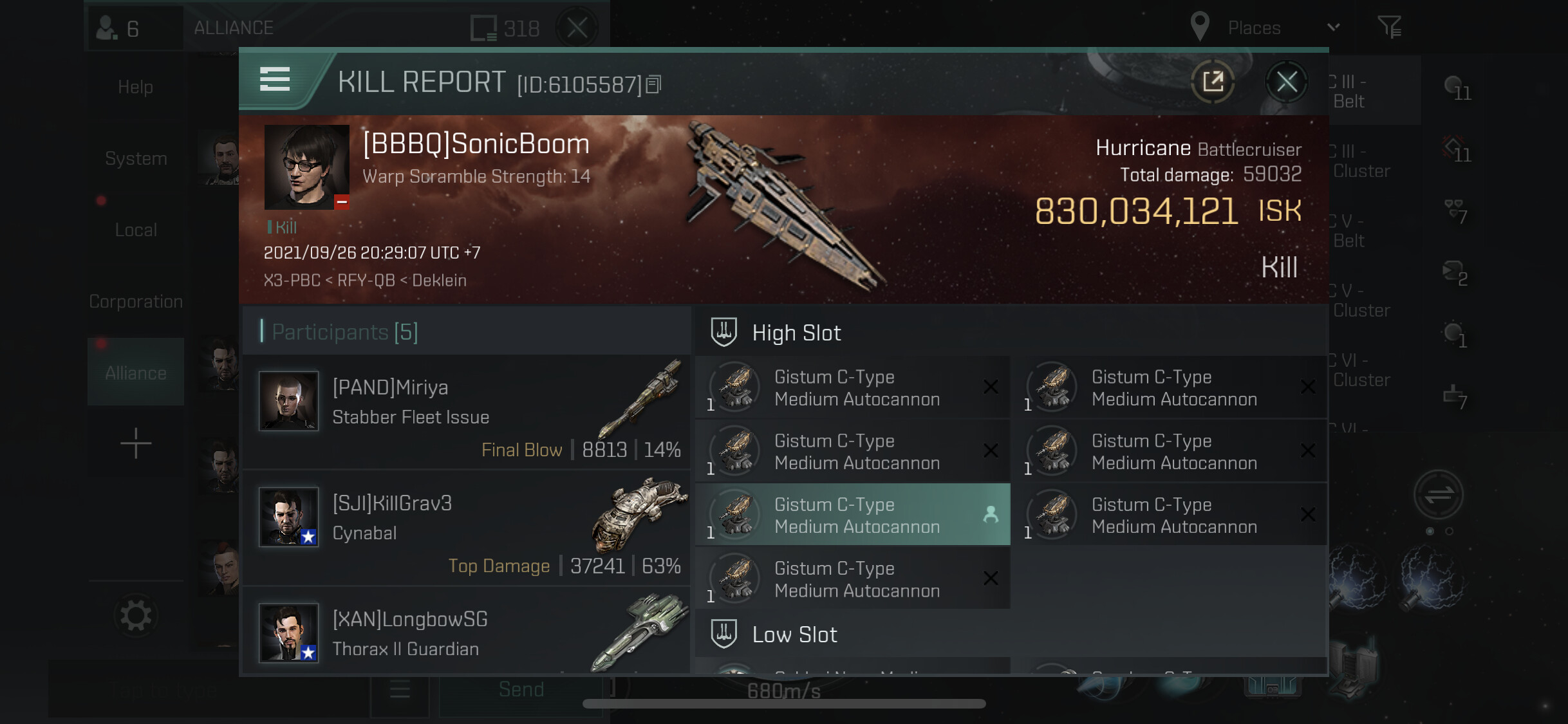Open the overview filter icon
Image resolution: width=1568 pixels, height=724 pixels.
coord(1389,27)
